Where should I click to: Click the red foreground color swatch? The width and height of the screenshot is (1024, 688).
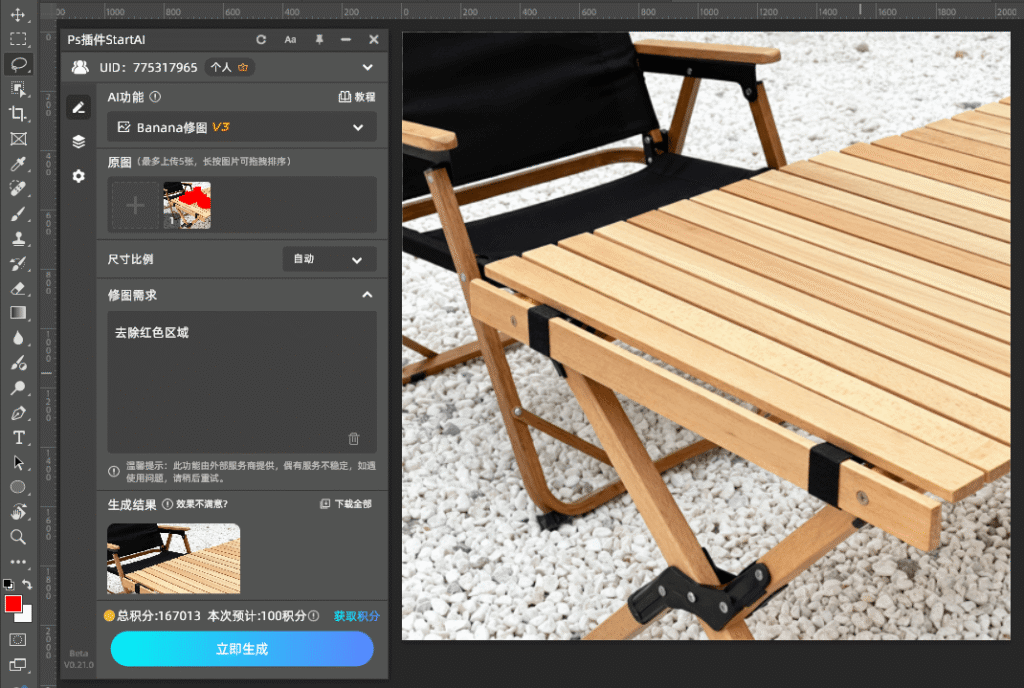pyautogui.click(x=14, y=604)
